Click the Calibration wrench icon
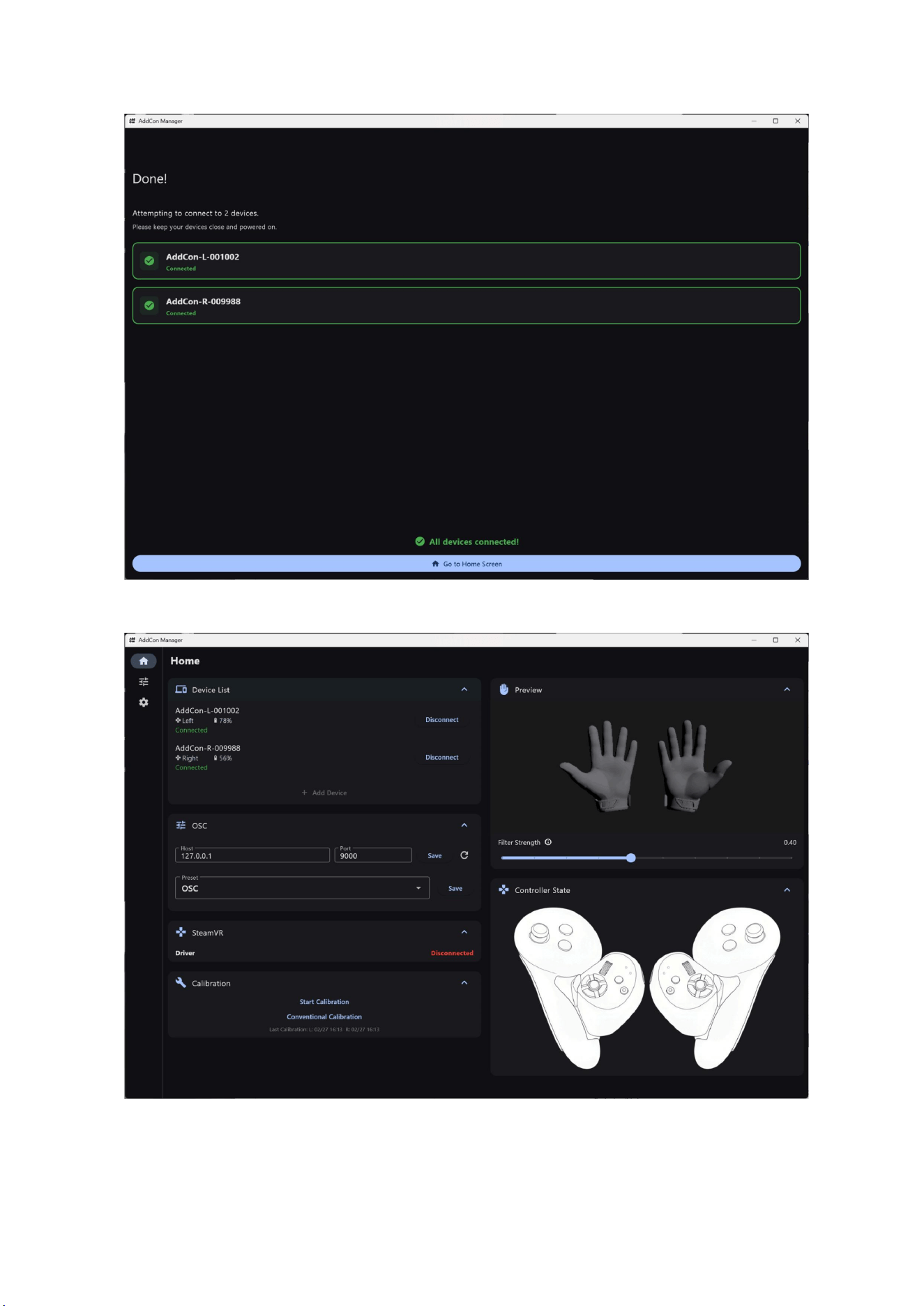Image resolution: width=924 pixels, height=1306 pixels. pos(181,982)
